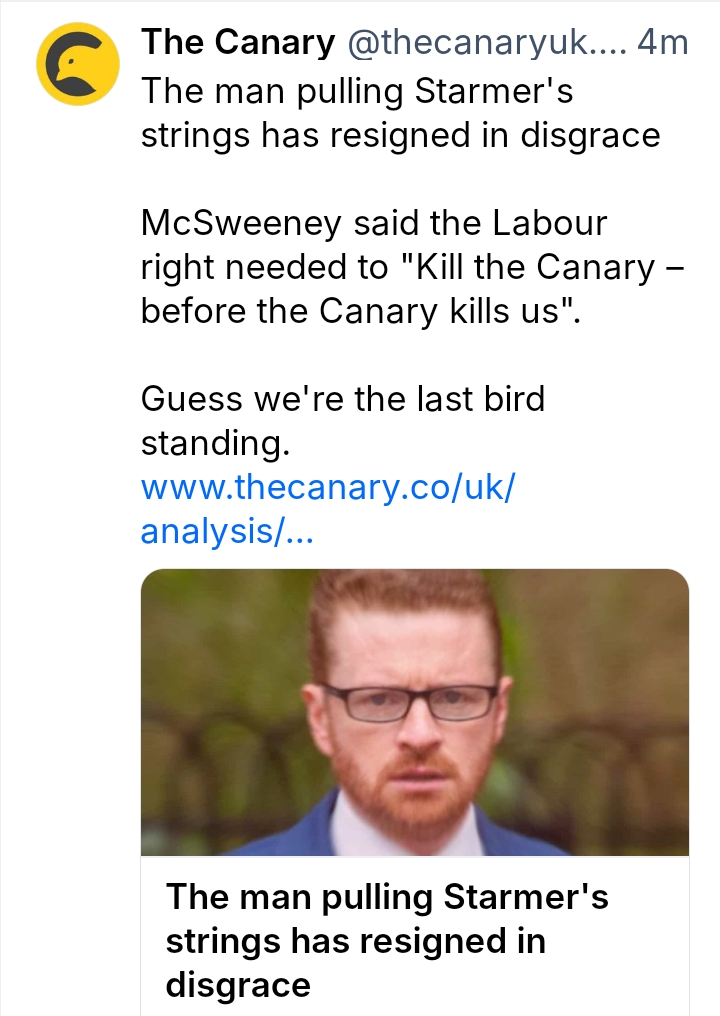
Task: Open The Canary's yellow profile avatar
Action: pos(78,64)
